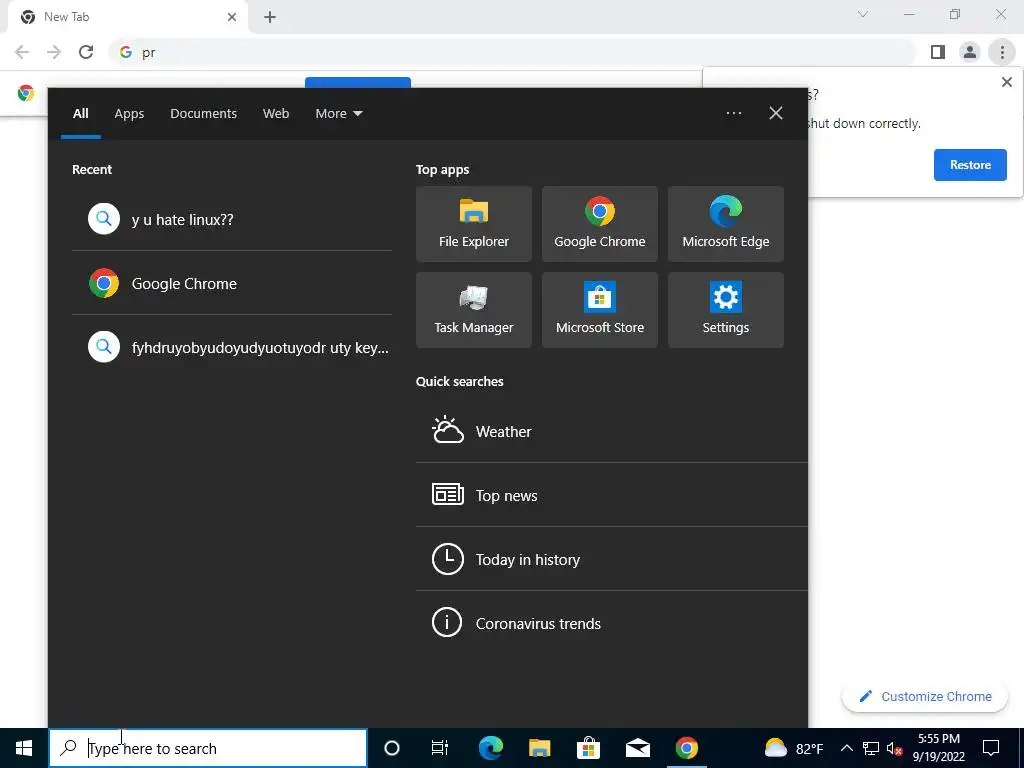Open recent search 'y u hate linux??'

pyautogui.click(x=232, y=219)
